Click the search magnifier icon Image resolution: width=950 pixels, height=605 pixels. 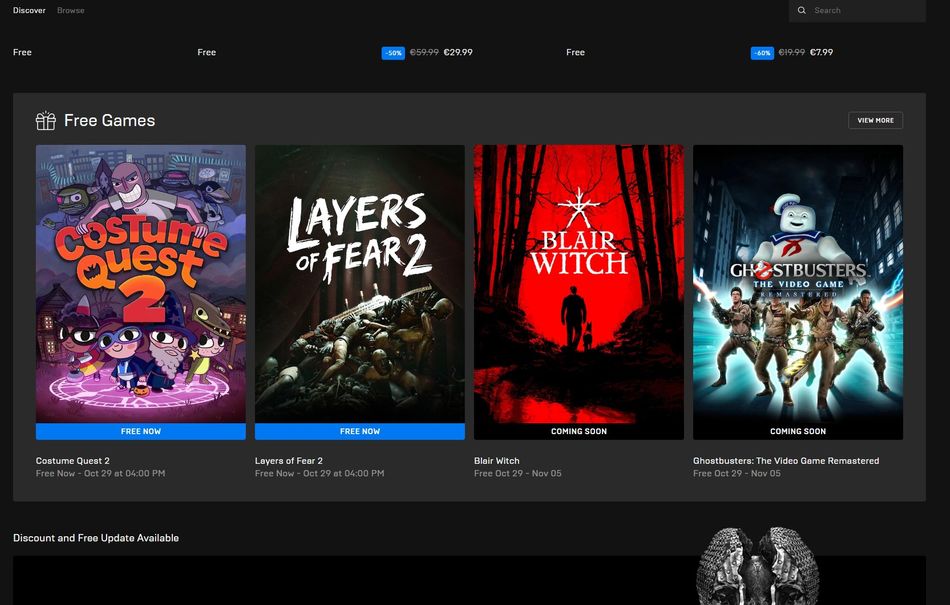[x=802, y=10]
